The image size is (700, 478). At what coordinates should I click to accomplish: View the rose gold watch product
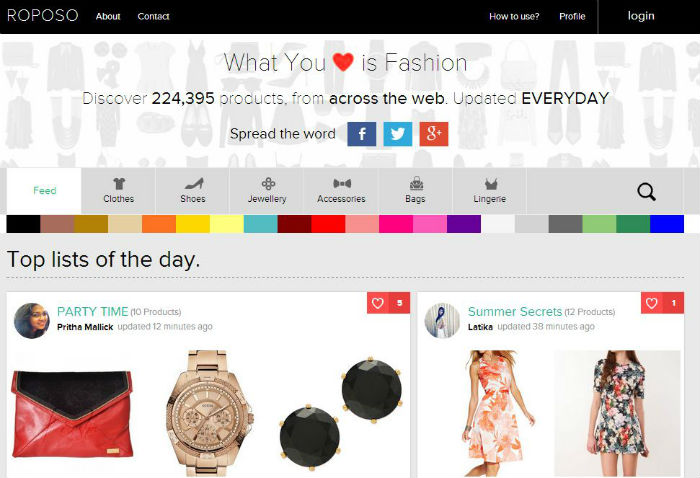click(x=208, y=413)
